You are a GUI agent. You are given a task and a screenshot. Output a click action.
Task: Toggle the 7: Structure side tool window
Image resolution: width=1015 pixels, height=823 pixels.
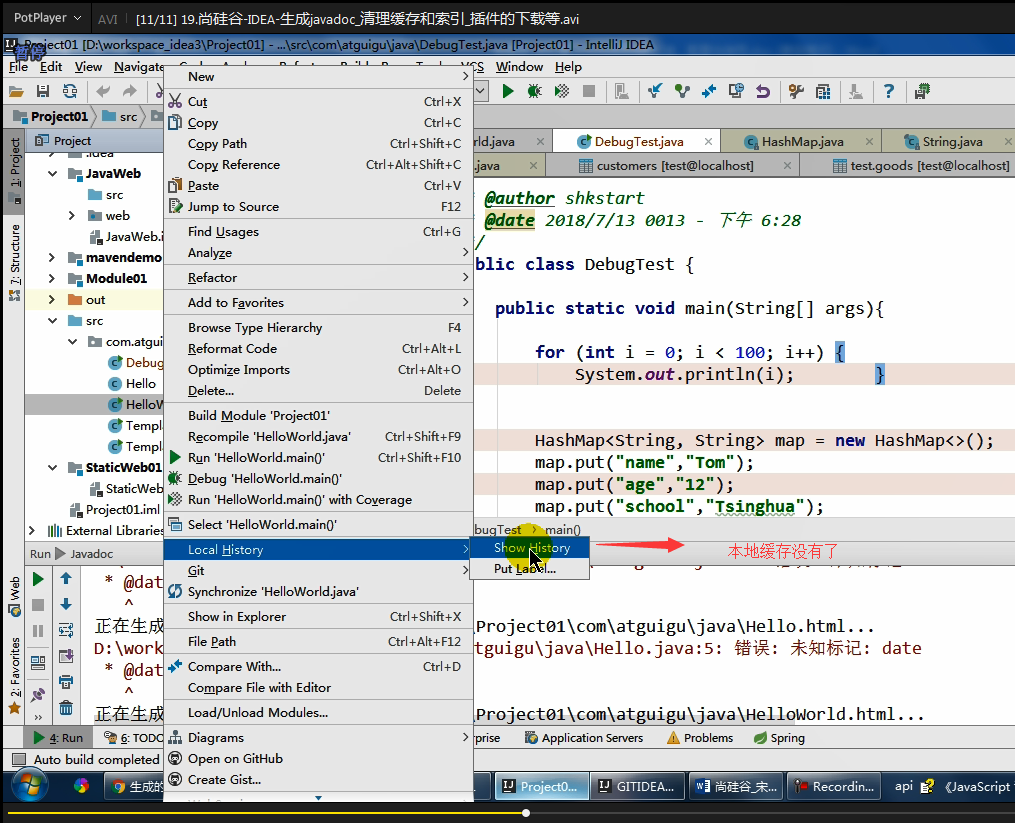tap(15, 262)
